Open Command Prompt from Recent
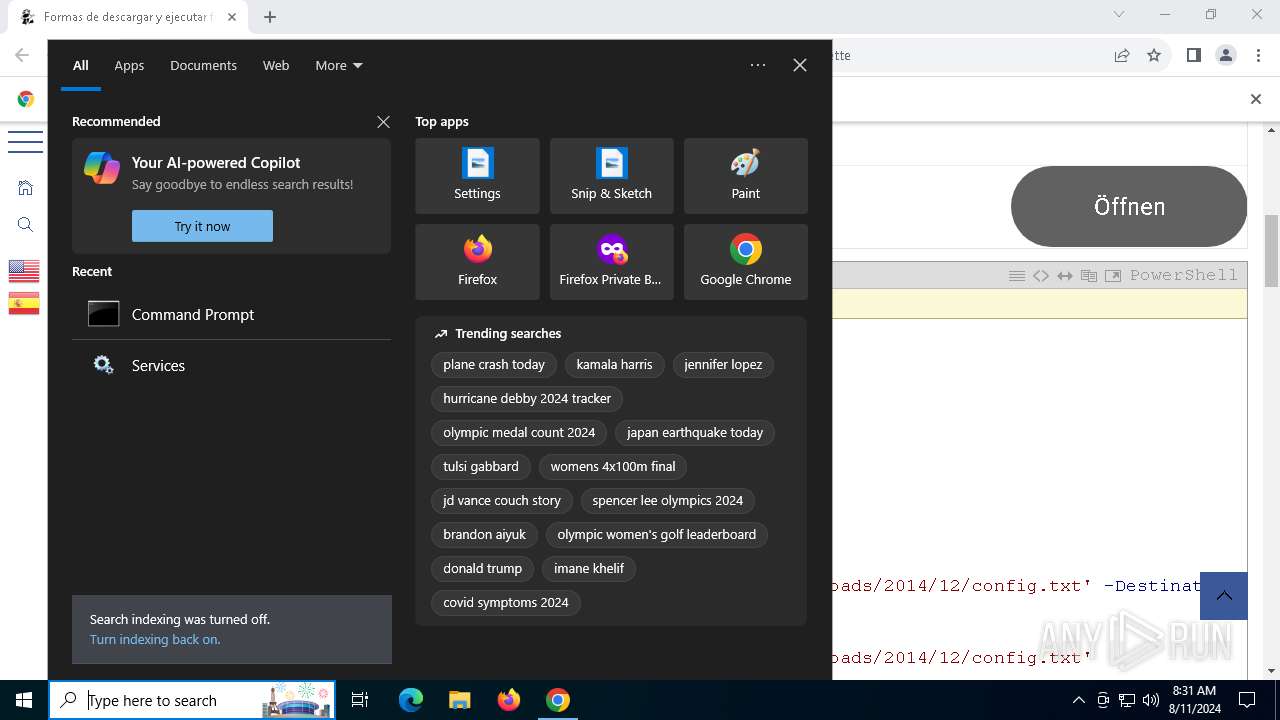This screenshot has width=1280, height=720. pyautogui.click(x=231, y=314)
